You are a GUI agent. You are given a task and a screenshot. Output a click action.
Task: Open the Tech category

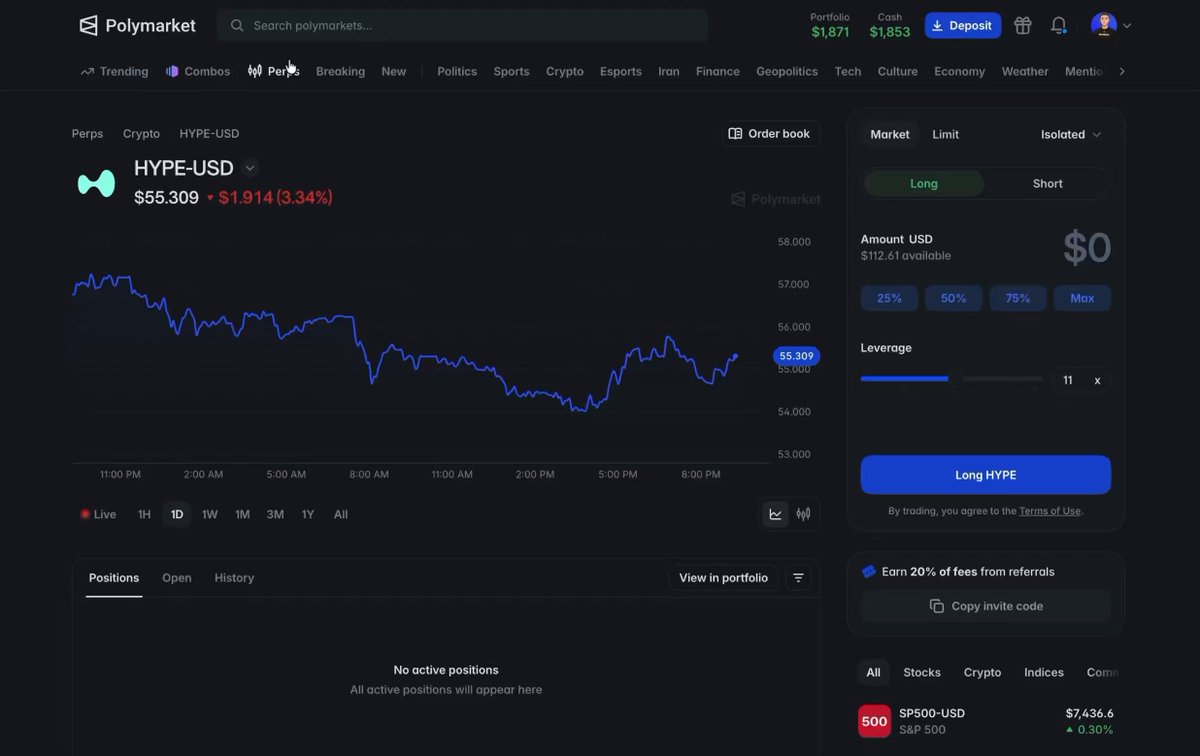click(x=848, y=71)
